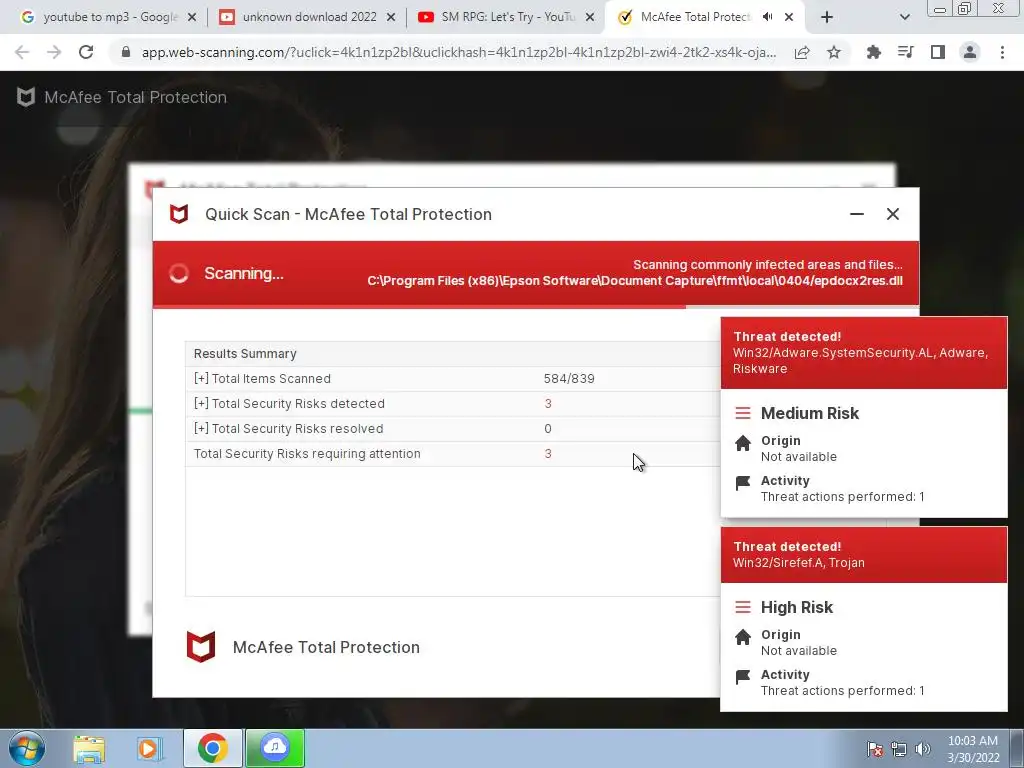1024x768 pixels.
Task: Bookmark this page with star
Action: [x=834, y=52]
